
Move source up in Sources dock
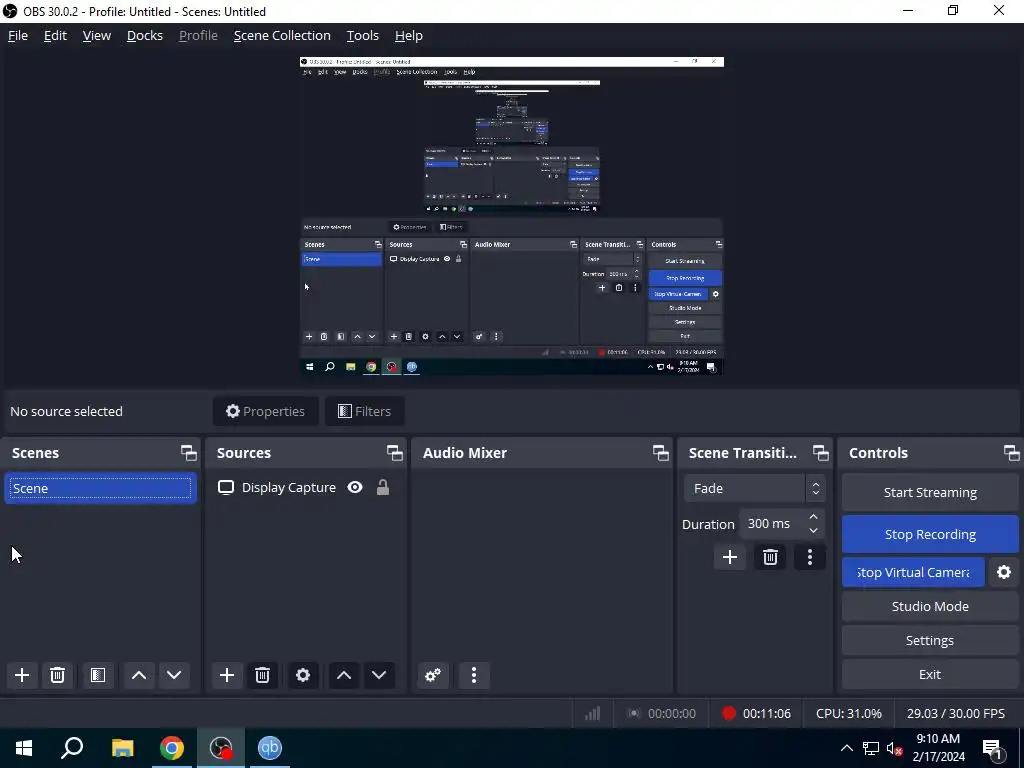point(344,675)
